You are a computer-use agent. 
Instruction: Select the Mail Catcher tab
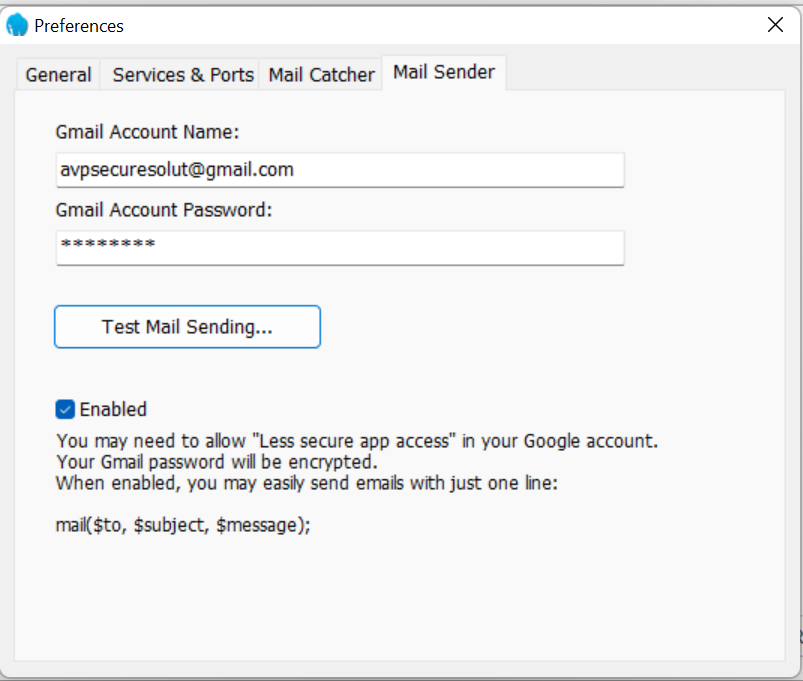tap(321, 75)
